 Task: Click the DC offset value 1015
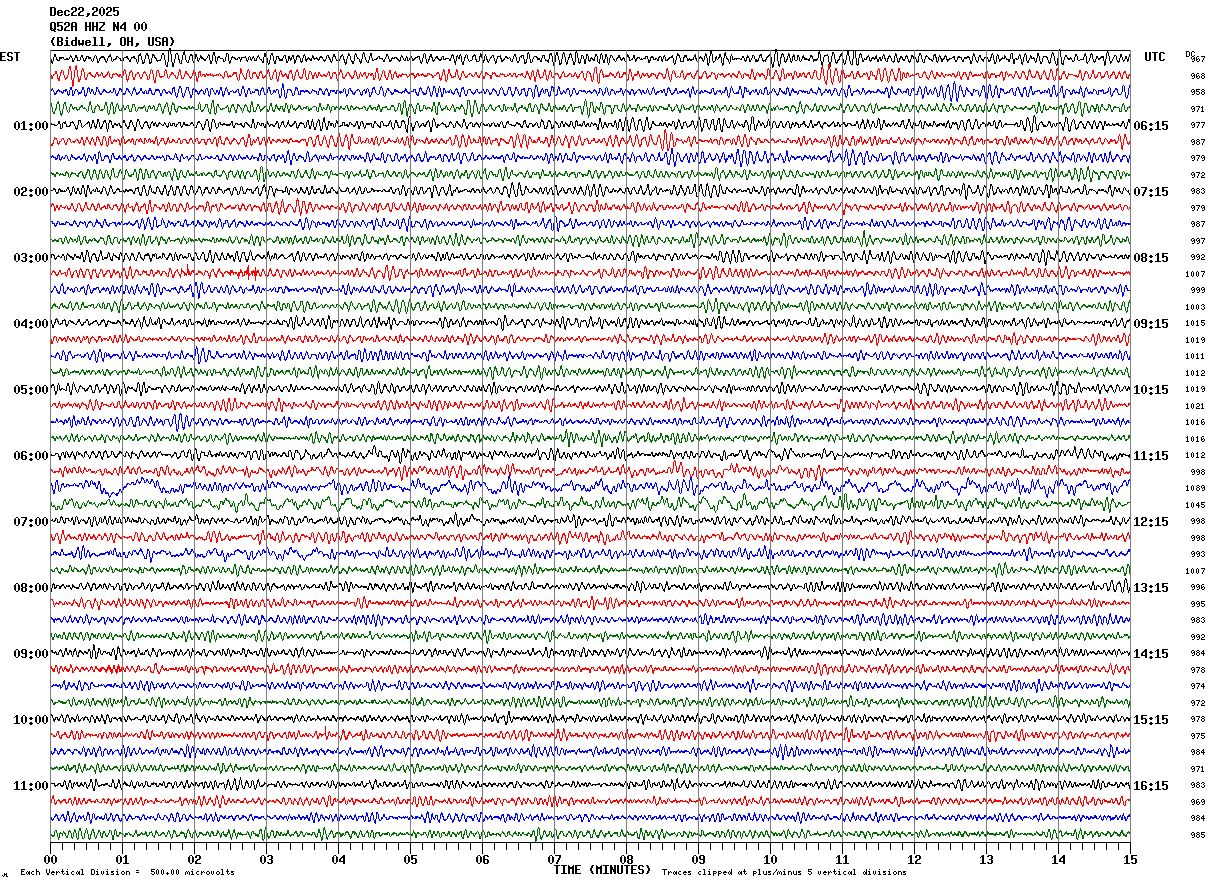1195,324
